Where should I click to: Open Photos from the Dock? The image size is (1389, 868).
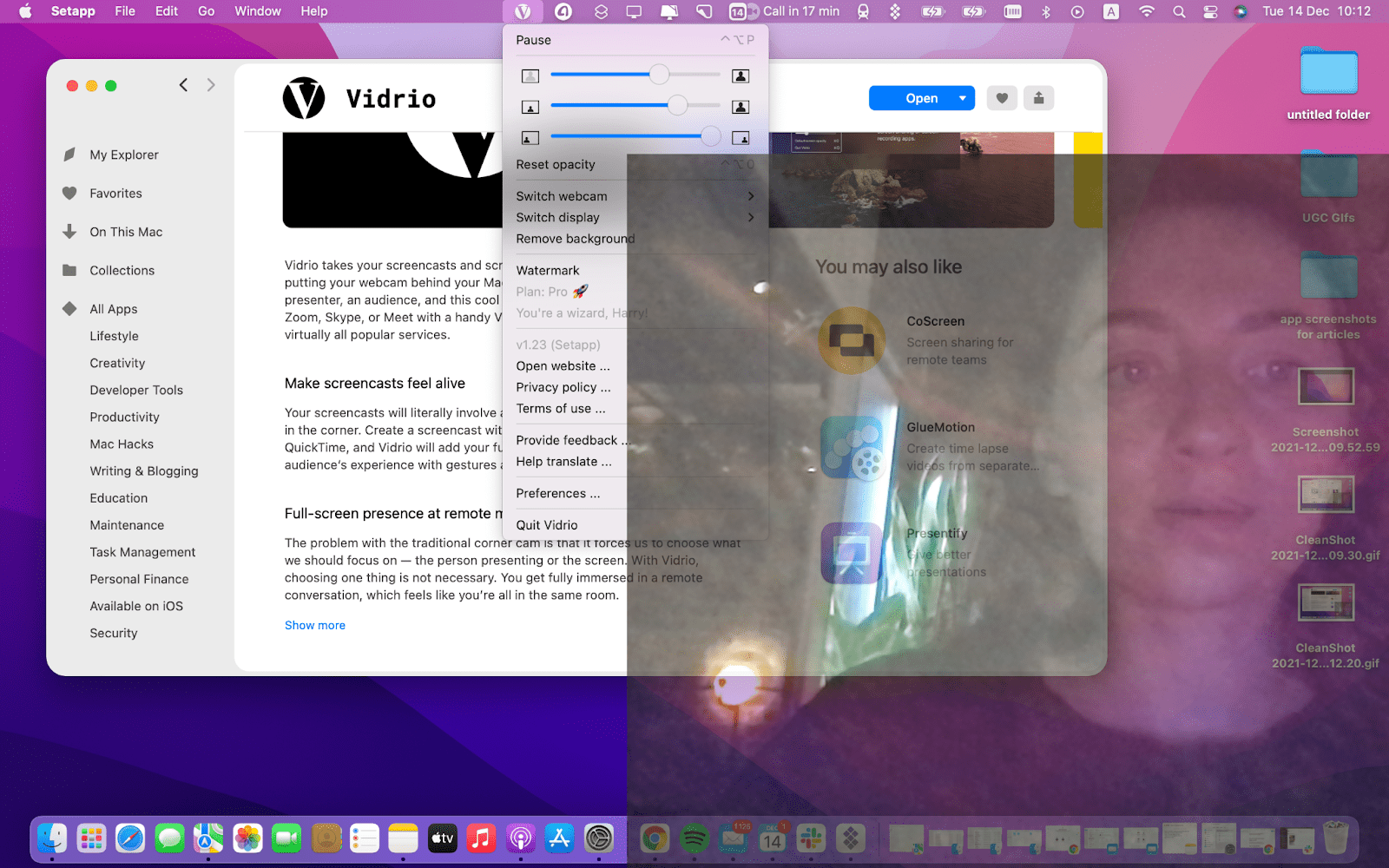[247, 838]
